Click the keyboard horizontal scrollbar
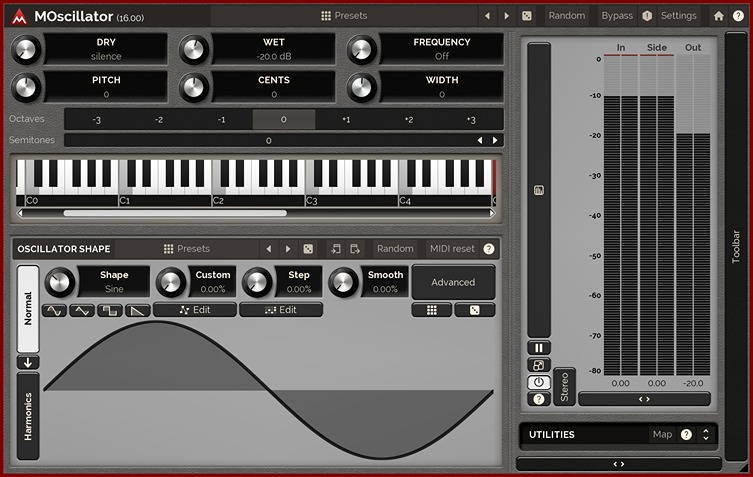The height and width of the screenshot is (477, 753). tap(175, 213)
